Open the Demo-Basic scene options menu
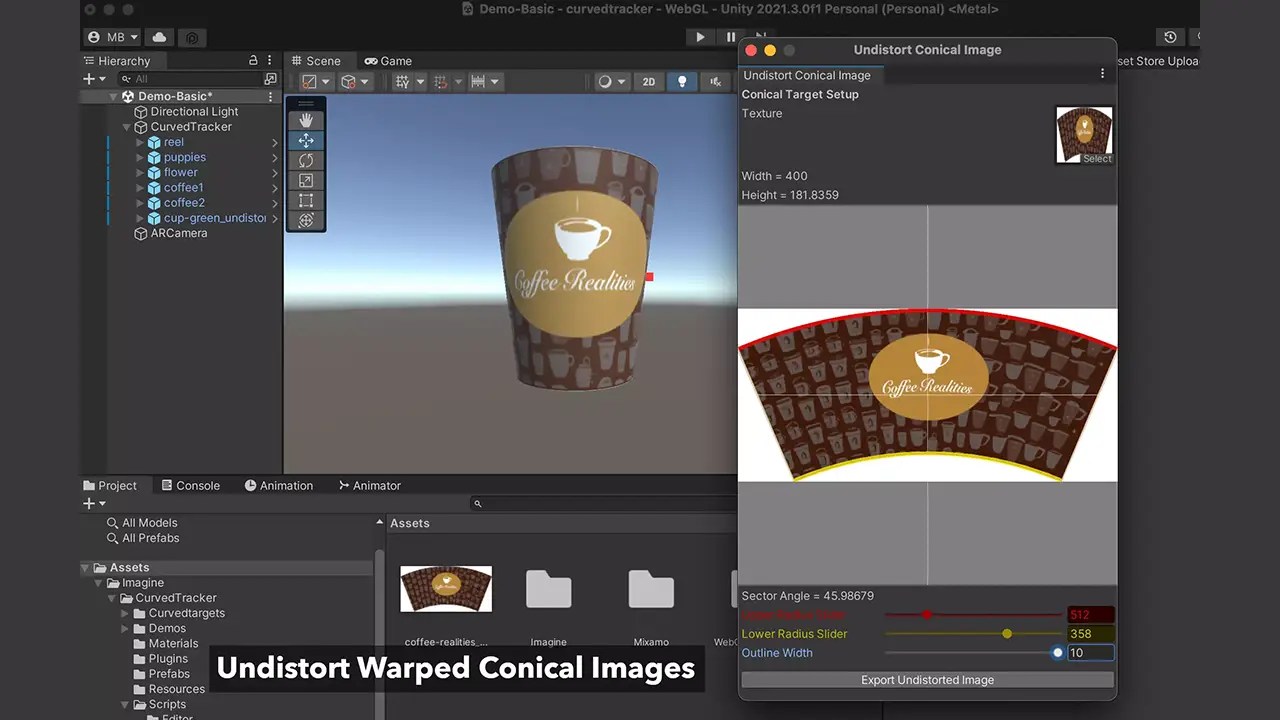 pos(270,97)
